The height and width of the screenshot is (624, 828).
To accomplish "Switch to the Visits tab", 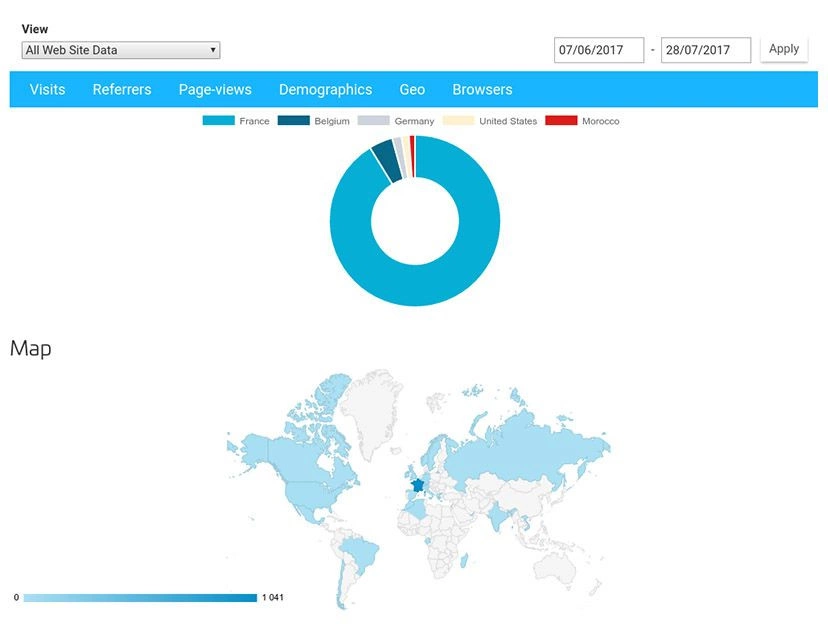I will tap(47, 90).
